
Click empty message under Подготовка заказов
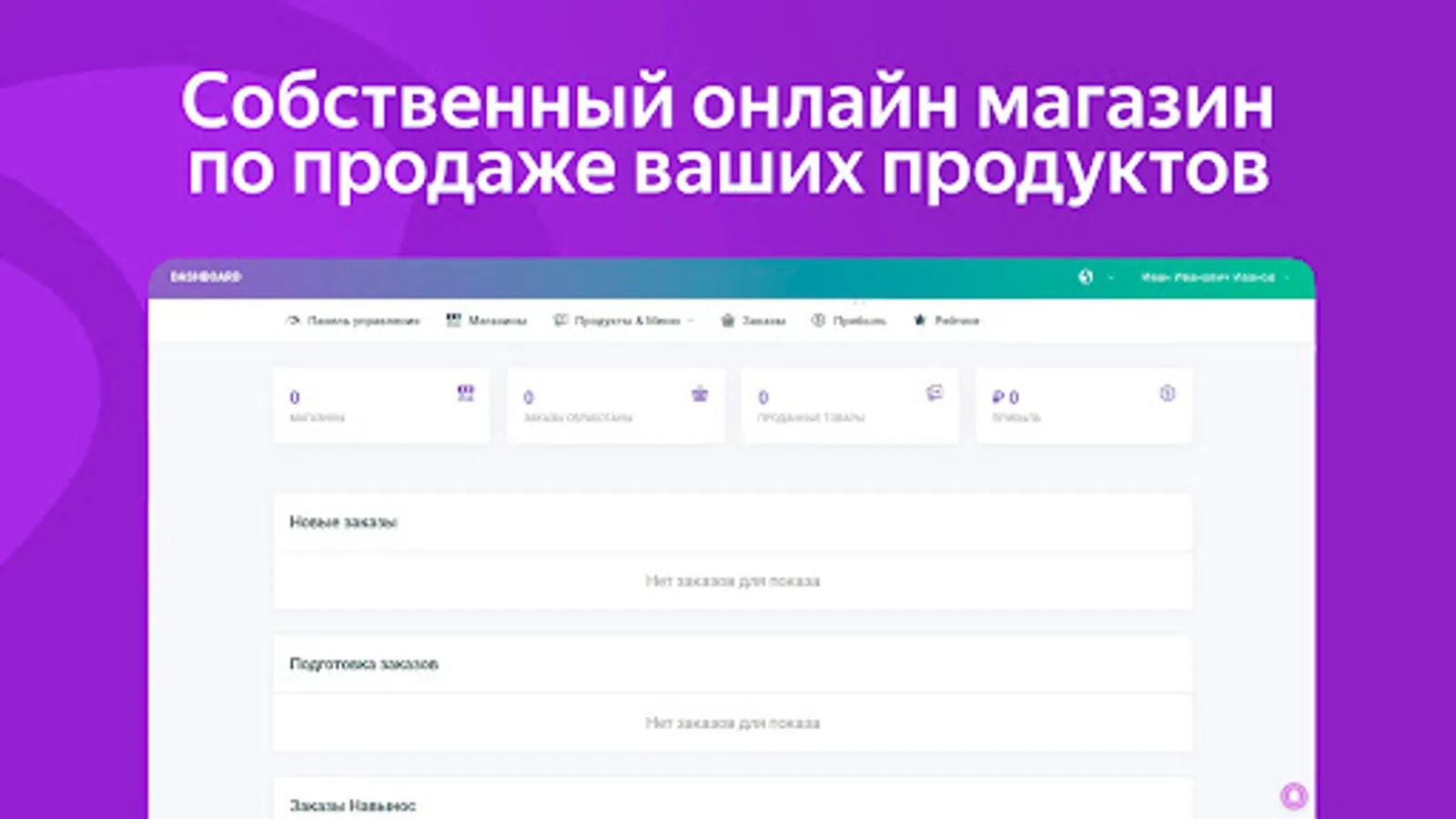coord(733,723)
